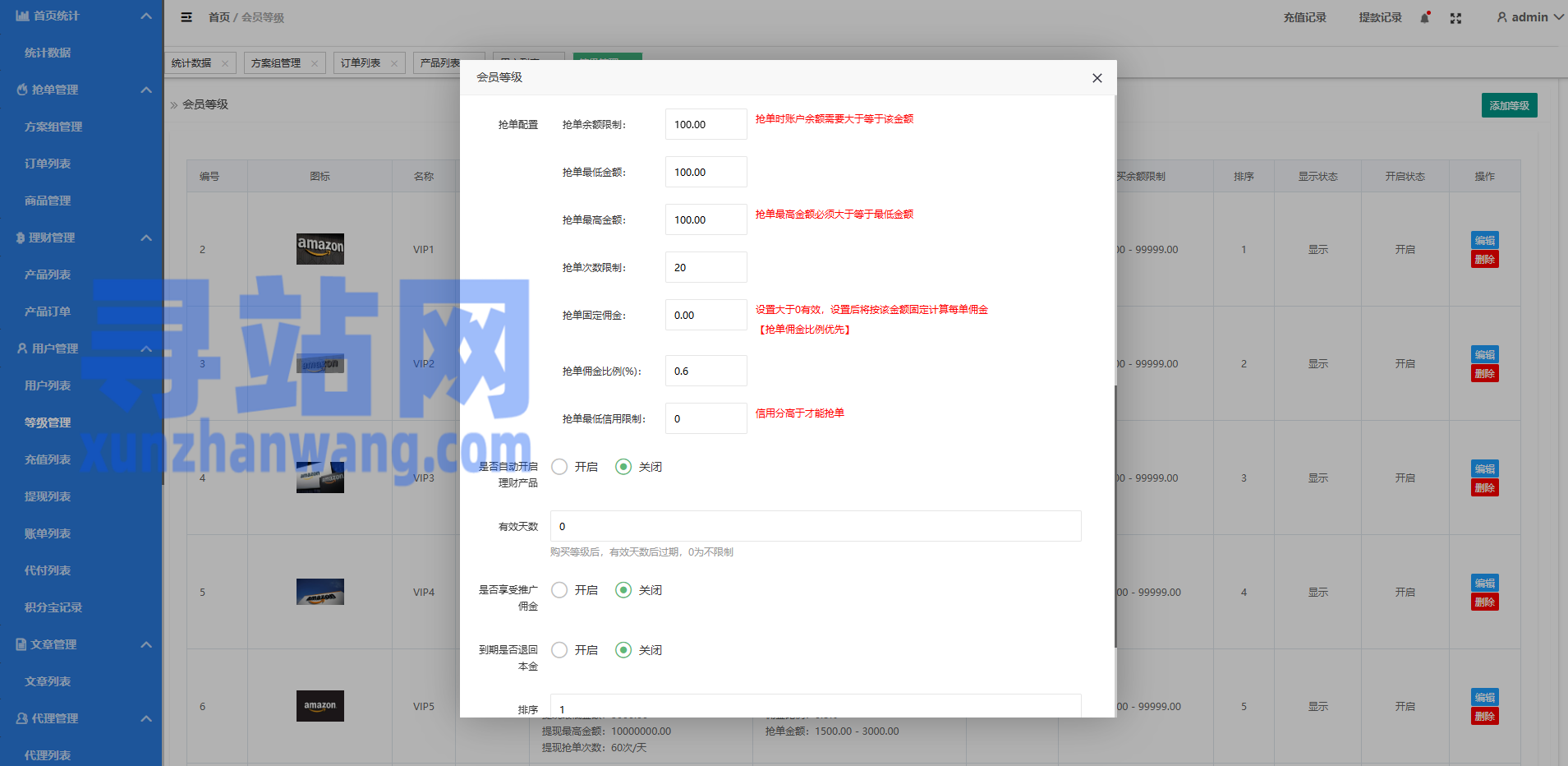Go to 充值列表 in sidebar menu
This screenshot has height=766, width=1568.
tap(48, 459)
